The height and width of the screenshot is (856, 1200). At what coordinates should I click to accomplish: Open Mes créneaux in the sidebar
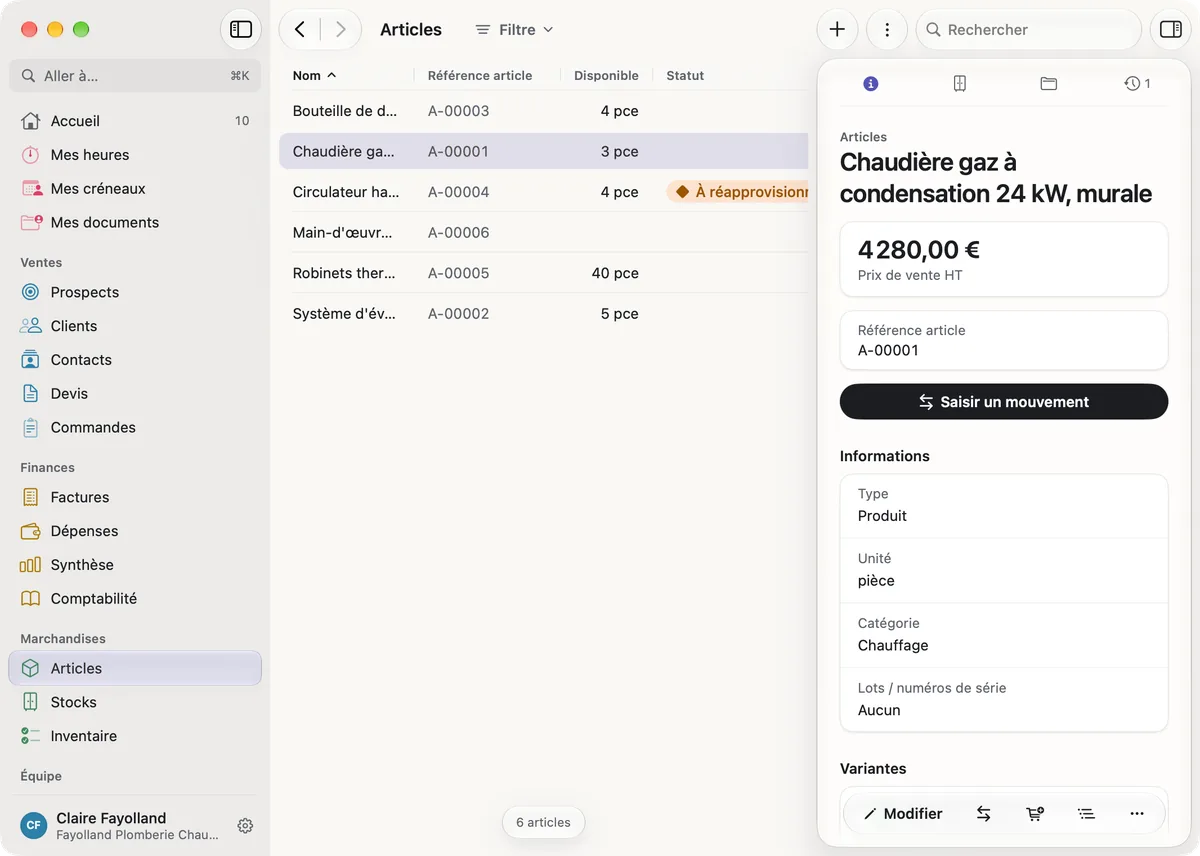[x=135, y=189]
